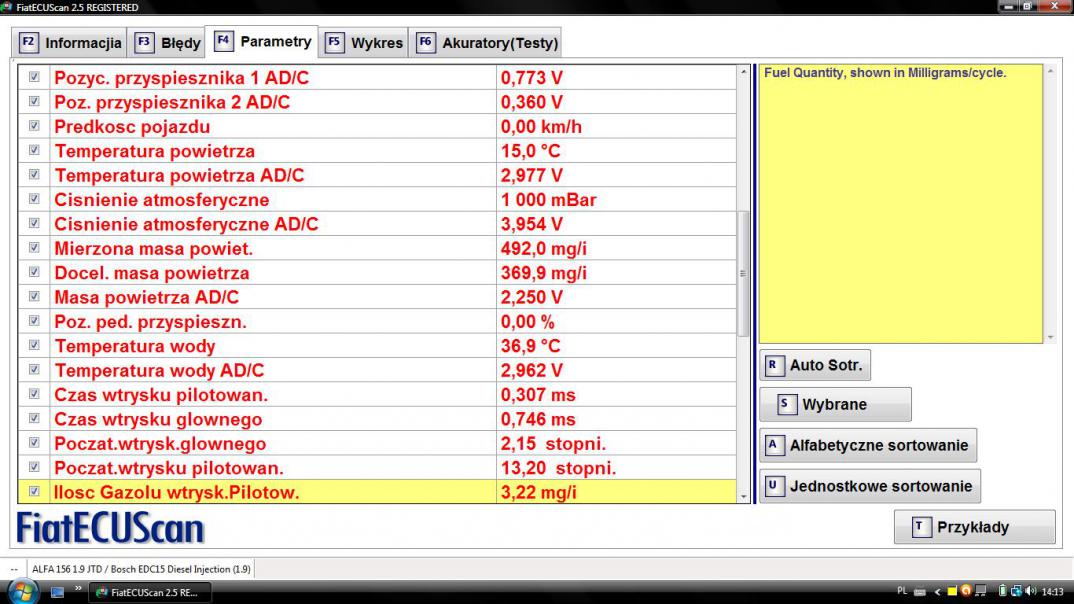Uncheck Temperatura wody AD/C checkbox
Screen dimensions: 1074x604
point(34,370)
